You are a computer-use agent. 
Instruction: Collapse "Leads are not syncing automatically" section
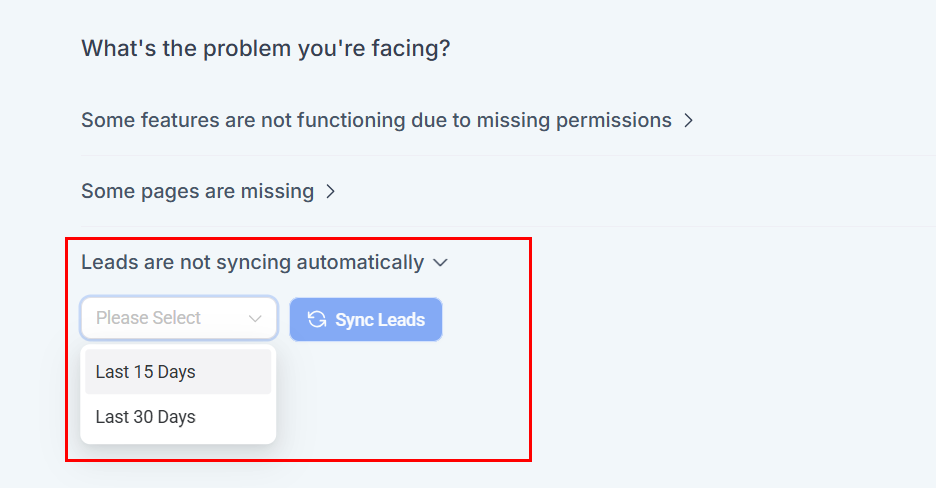[x=253, y=263]
